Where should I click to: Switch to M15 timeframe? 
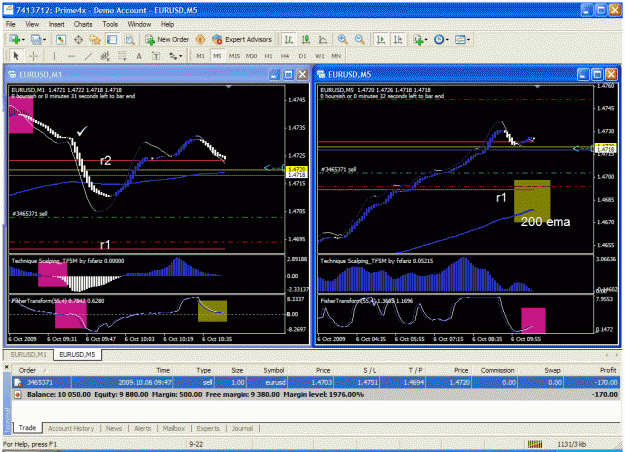[234, 56]
